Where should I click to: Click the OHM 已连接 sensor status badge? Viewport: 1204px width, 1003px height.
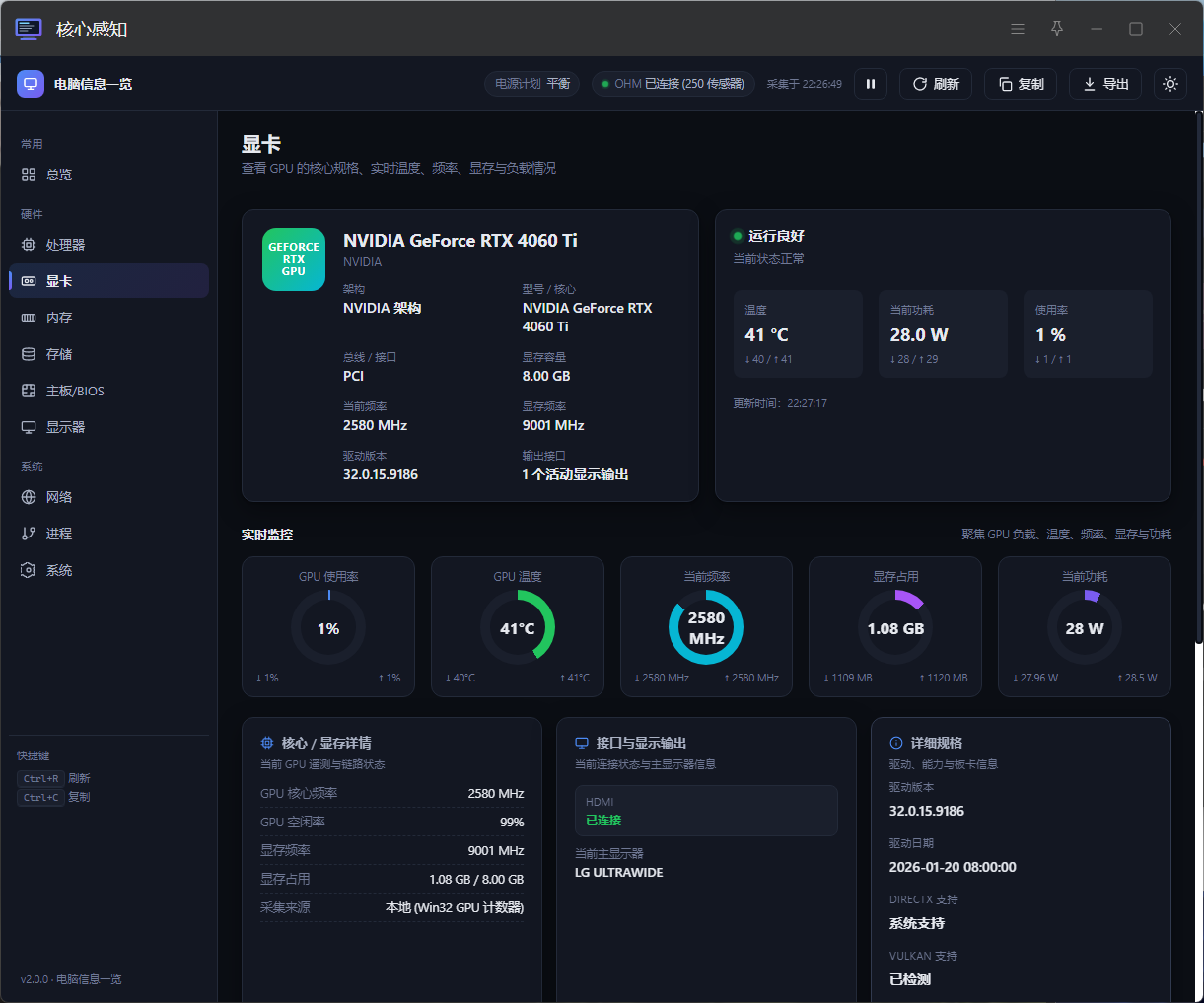pos(673,84)
